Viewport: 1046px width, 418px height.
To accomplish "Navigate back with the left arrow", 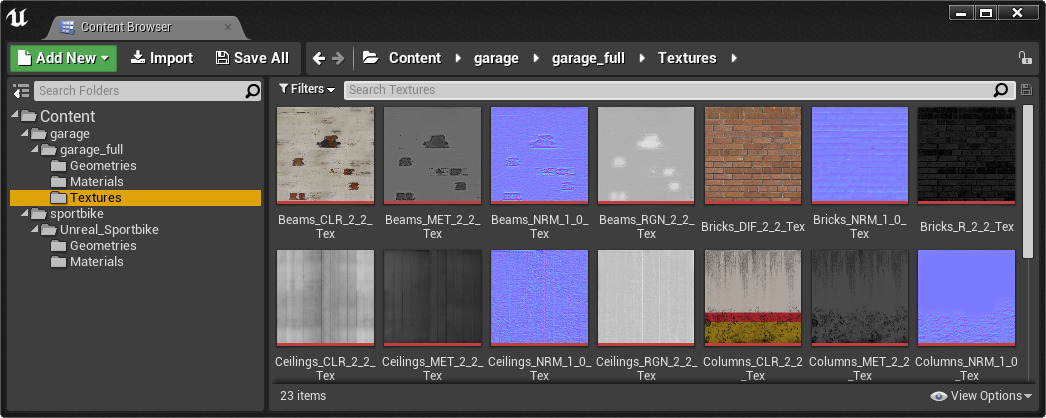I will pyautogui.click(x=319, y=59).
